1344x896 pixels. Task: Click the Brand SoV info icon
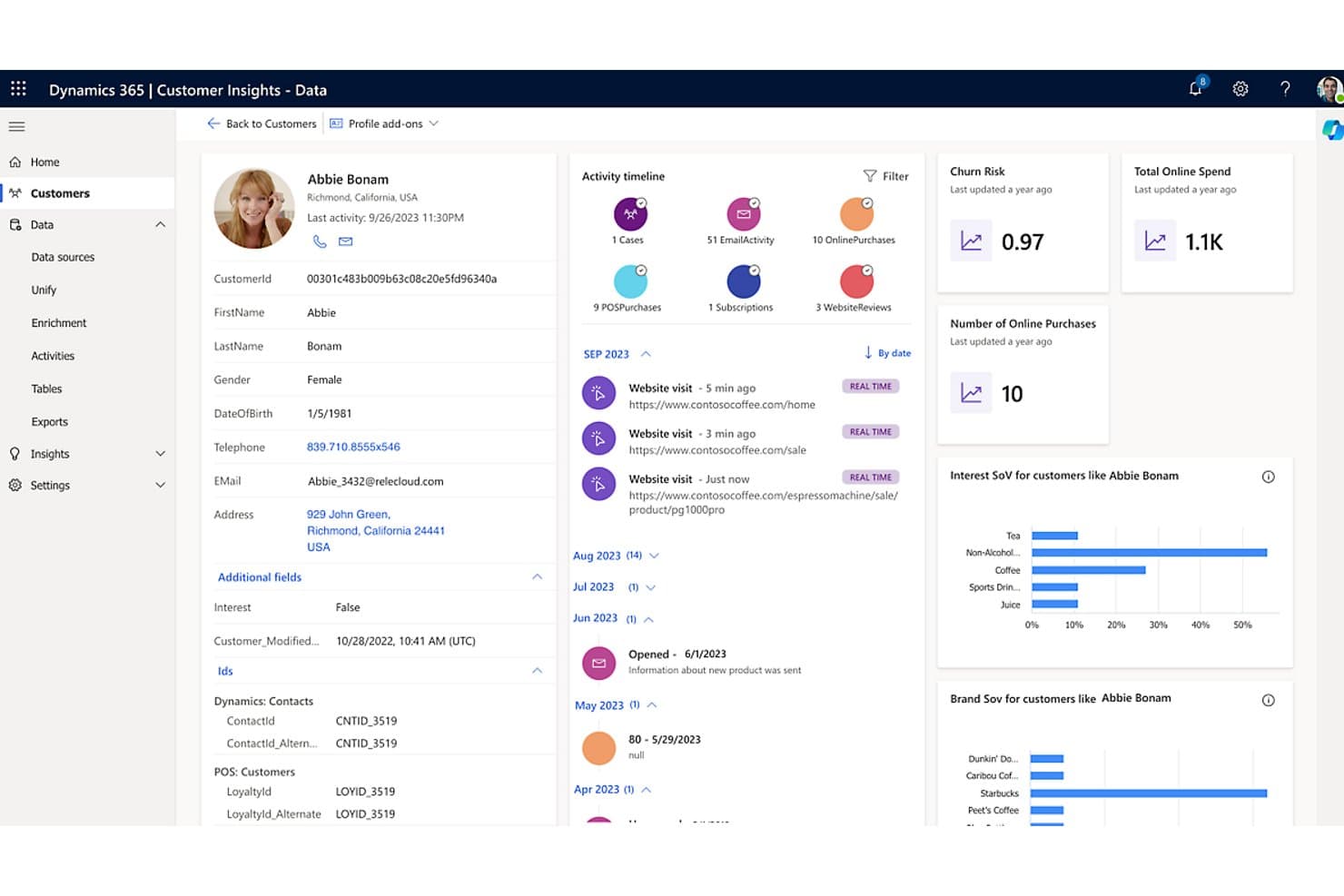1269,700
